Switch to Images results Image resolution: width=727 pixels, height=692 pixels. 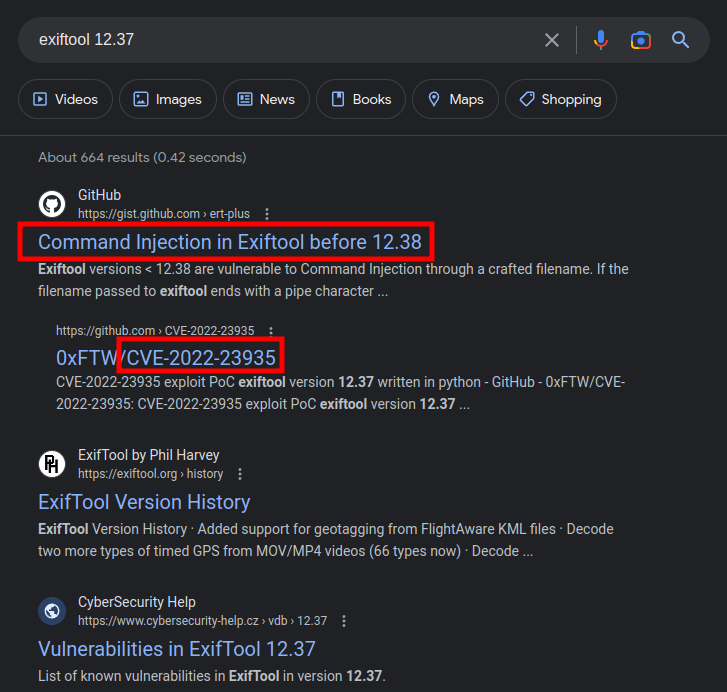tap(168, 99)
